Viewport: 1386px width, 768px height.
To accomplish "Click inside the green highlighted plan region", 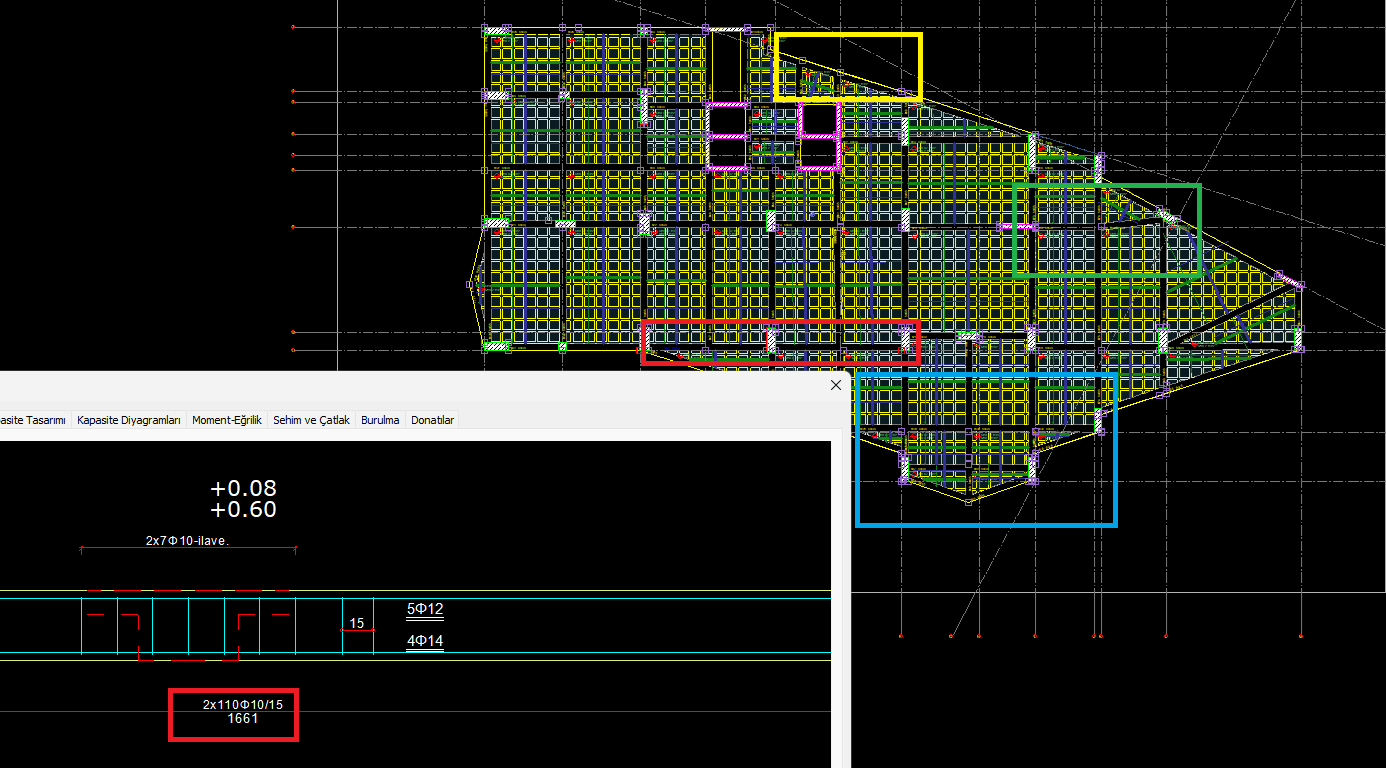I will click(1106, 230).
